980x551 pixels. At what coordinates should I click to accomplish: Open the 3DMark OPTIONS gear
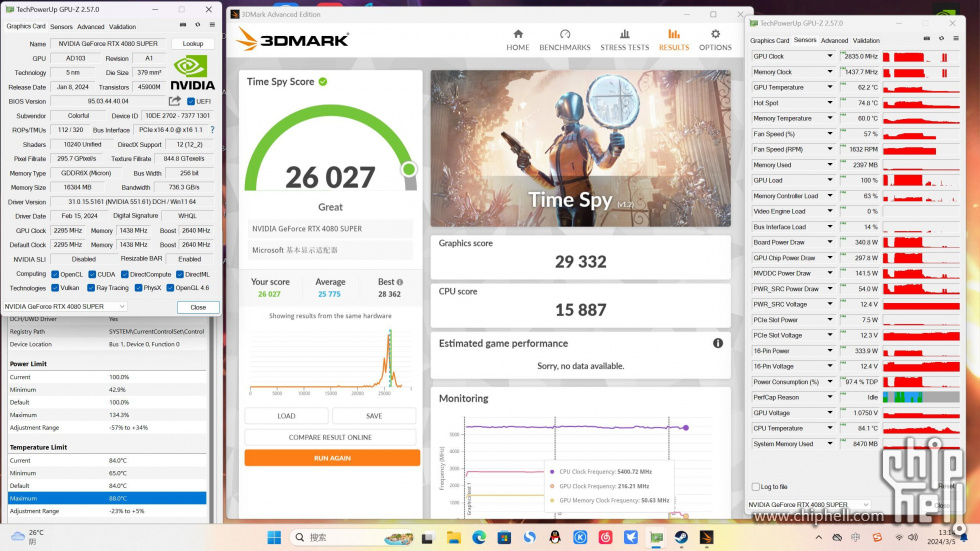pos(715,40)
